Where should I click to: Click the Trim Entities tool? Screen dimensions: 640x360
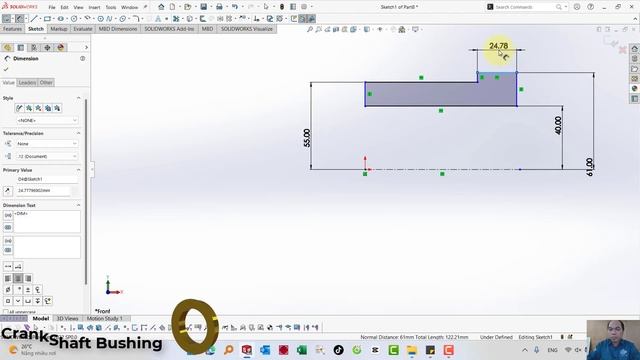[x=176, y=19]
